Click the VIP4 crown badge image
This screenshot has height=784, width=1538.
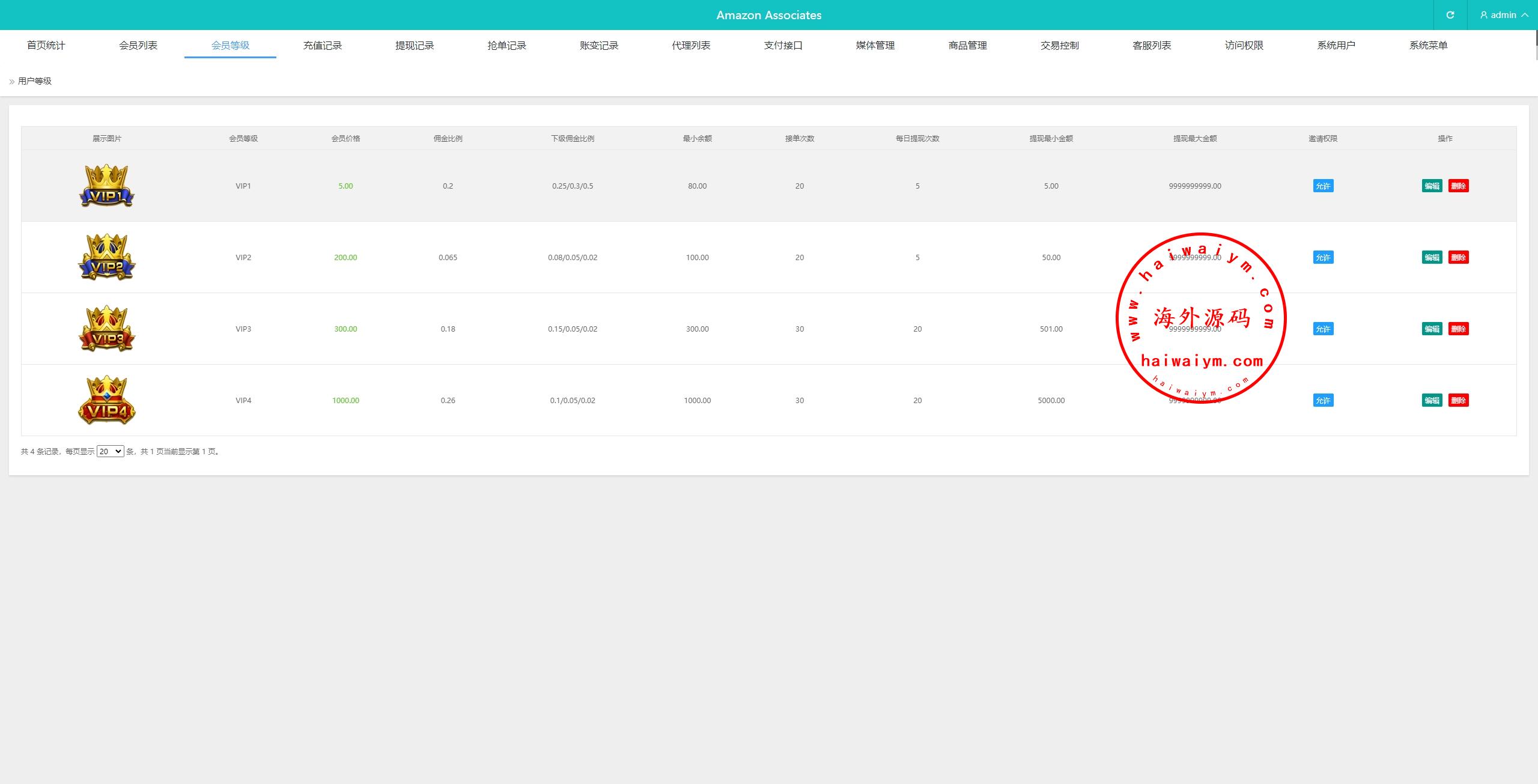107,400
